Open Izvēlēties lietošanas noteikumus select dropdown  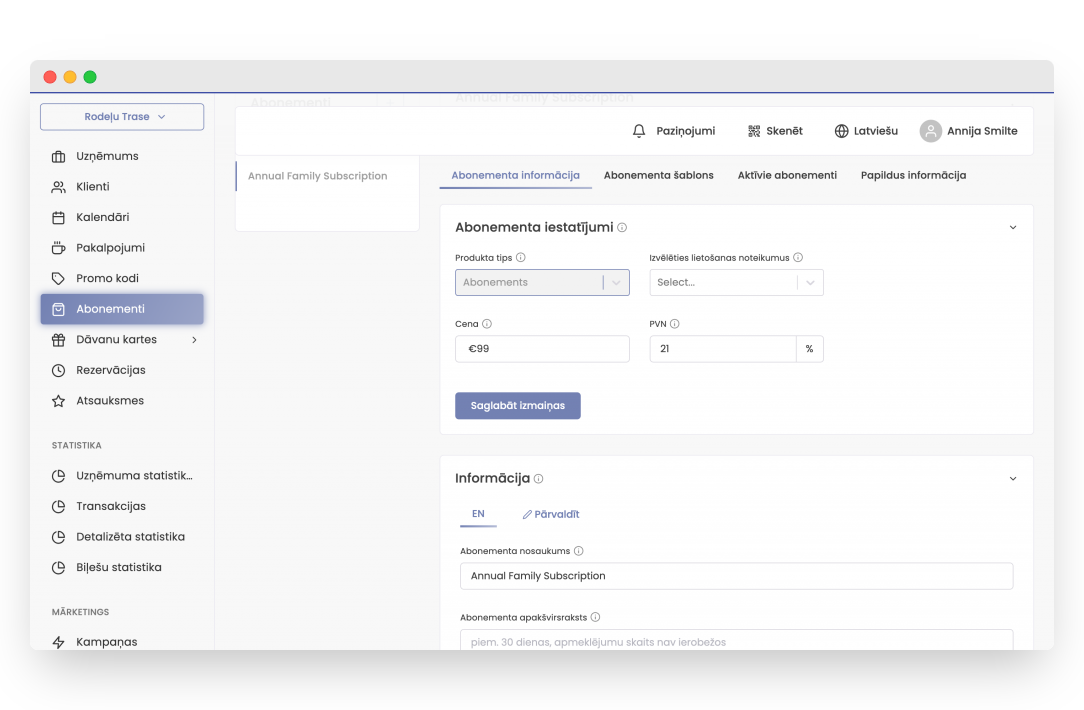click(736, 283)
